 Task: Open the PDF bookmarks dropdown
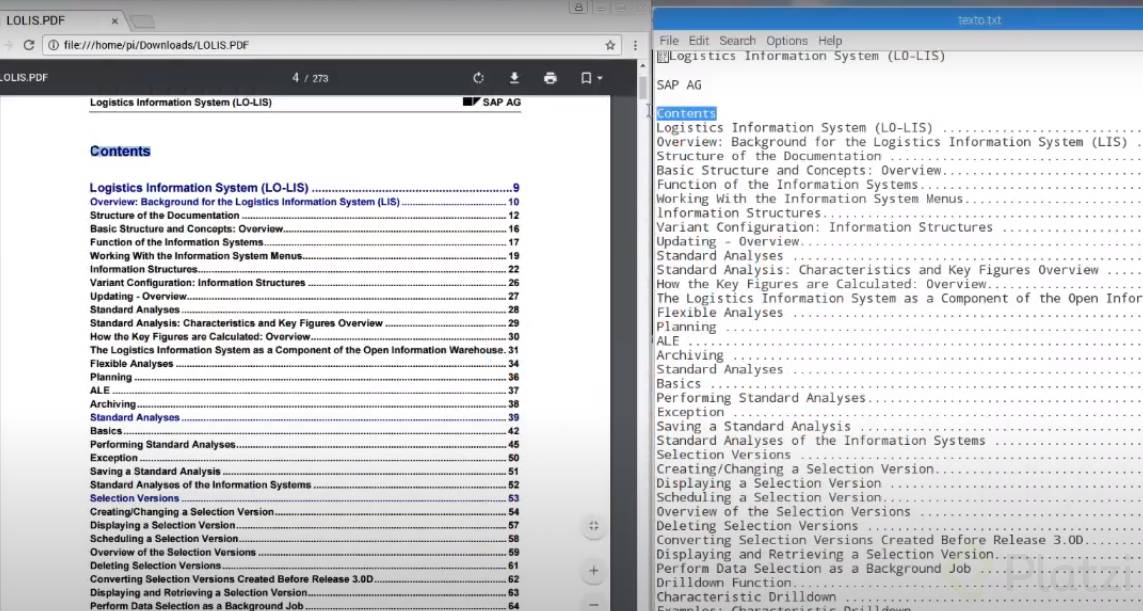[x=591, y=78]
